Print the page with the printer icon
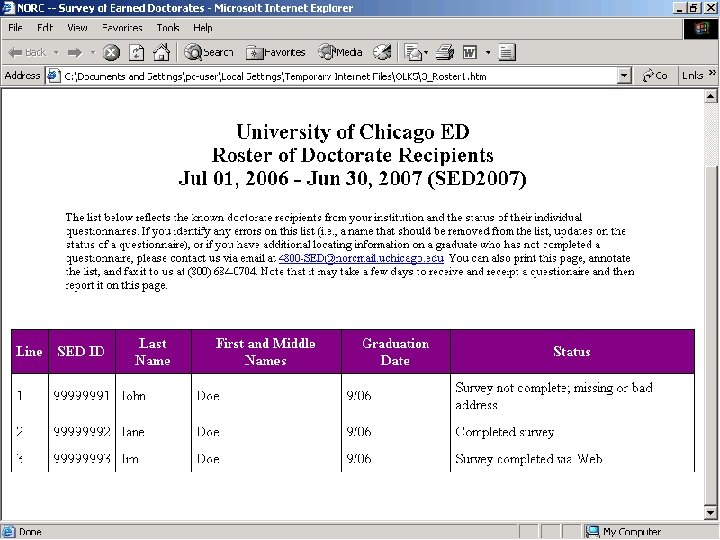 (x=444, y=52)
